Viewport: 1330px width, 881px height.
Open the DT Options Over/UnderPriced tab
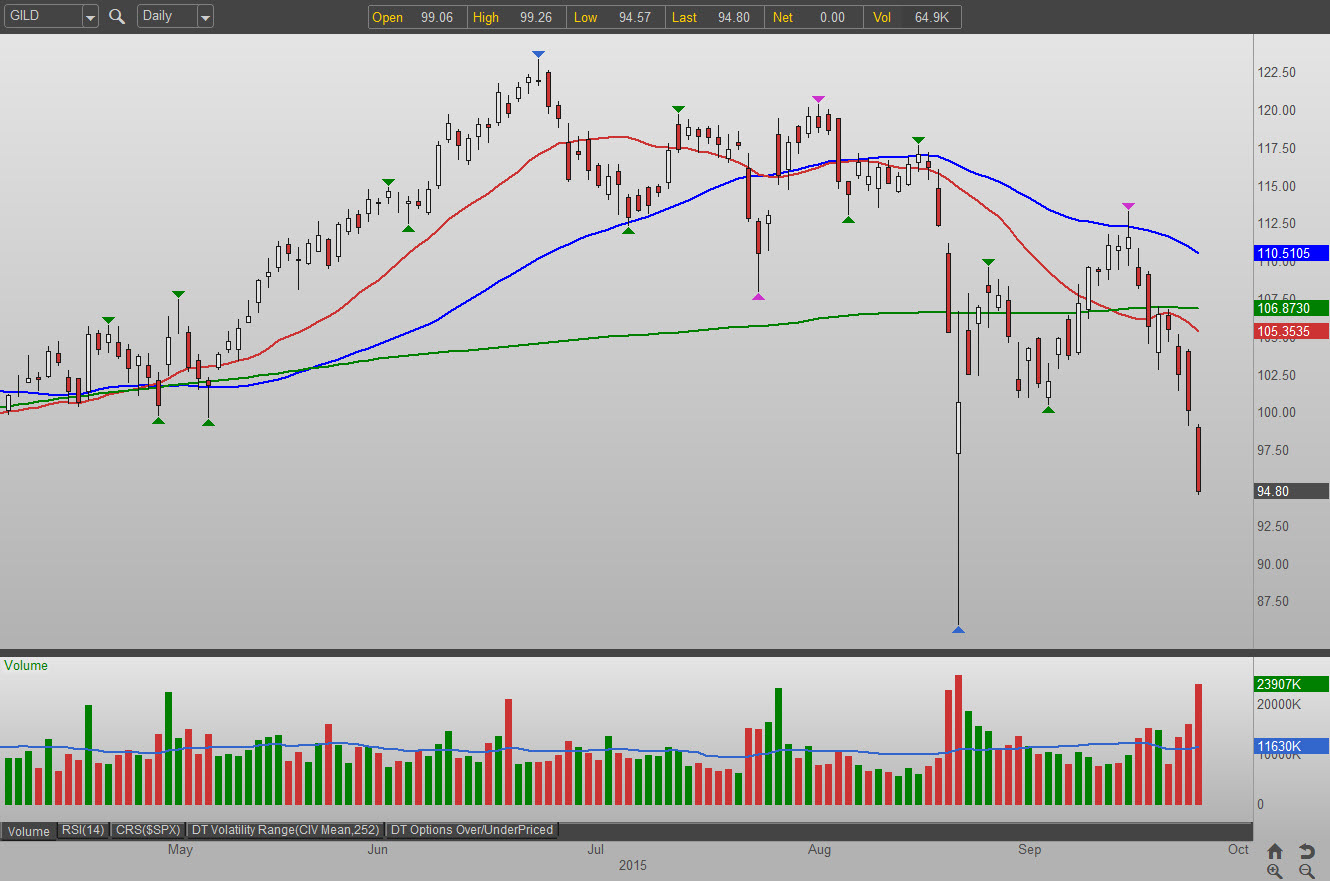pos(471,830)
